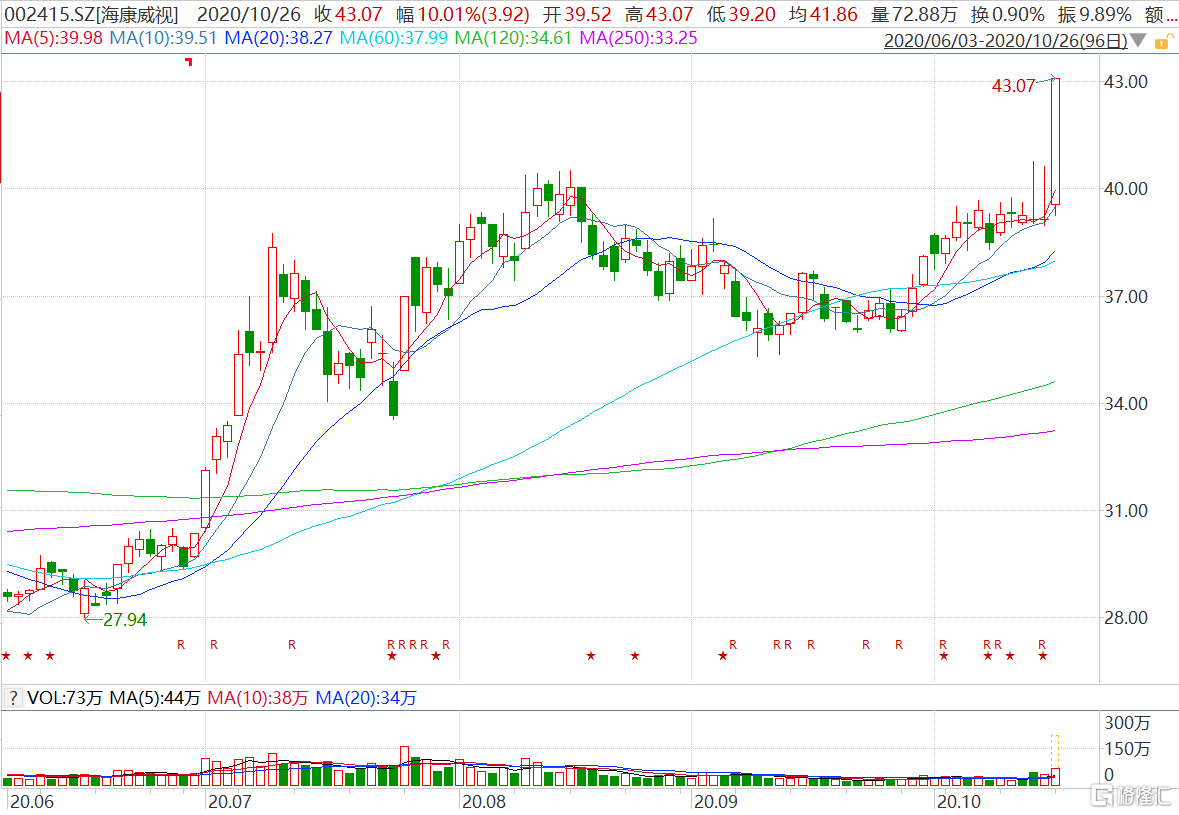Click the turnover rate 换0.90%
This screenshot has width=1179, height=815.
tap(1008, 14)
